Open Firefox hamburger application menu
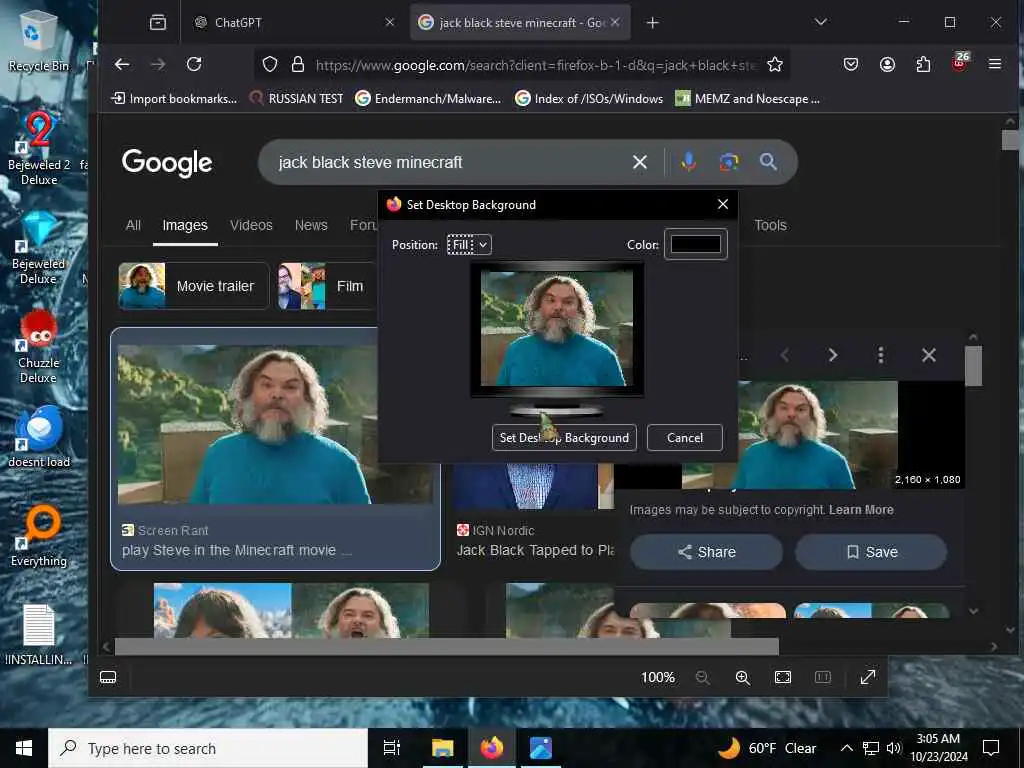This screenshot has width=1024, height=768. (x=995, y=64)
